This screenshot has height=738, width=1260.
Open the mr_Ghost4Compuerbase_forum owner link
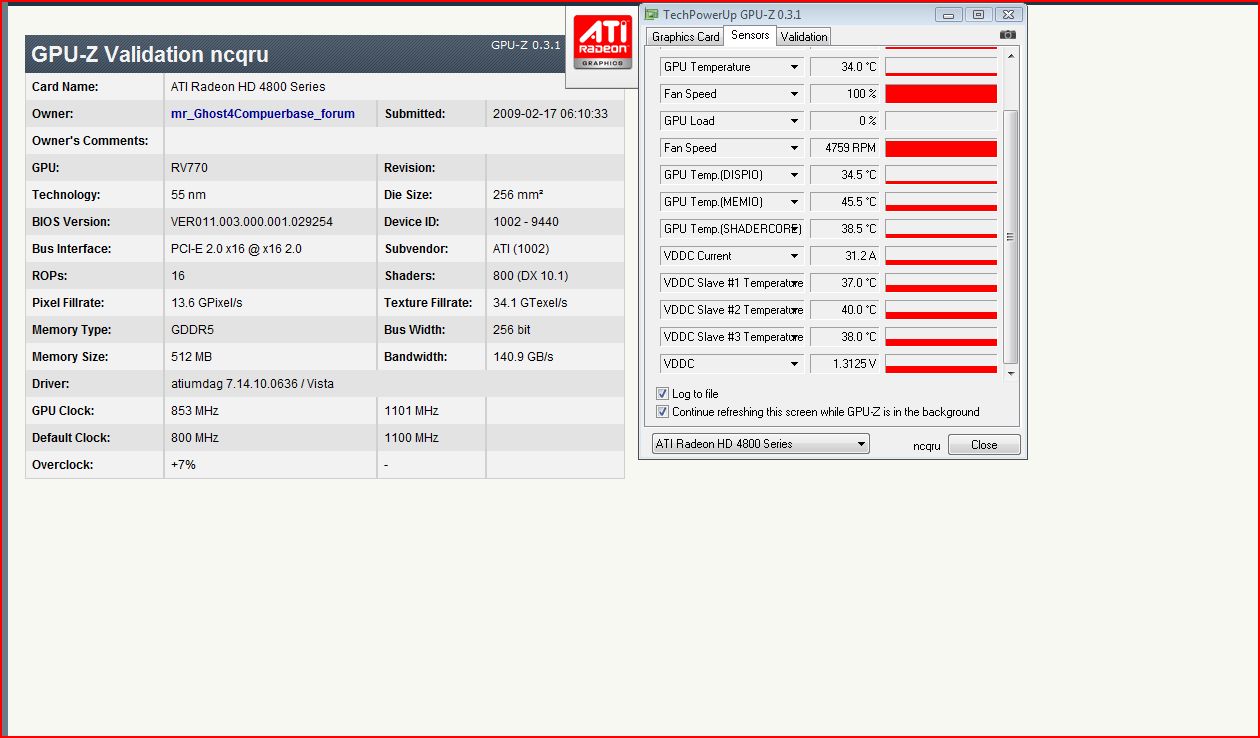pyautogui.click(x=263, y=114)
